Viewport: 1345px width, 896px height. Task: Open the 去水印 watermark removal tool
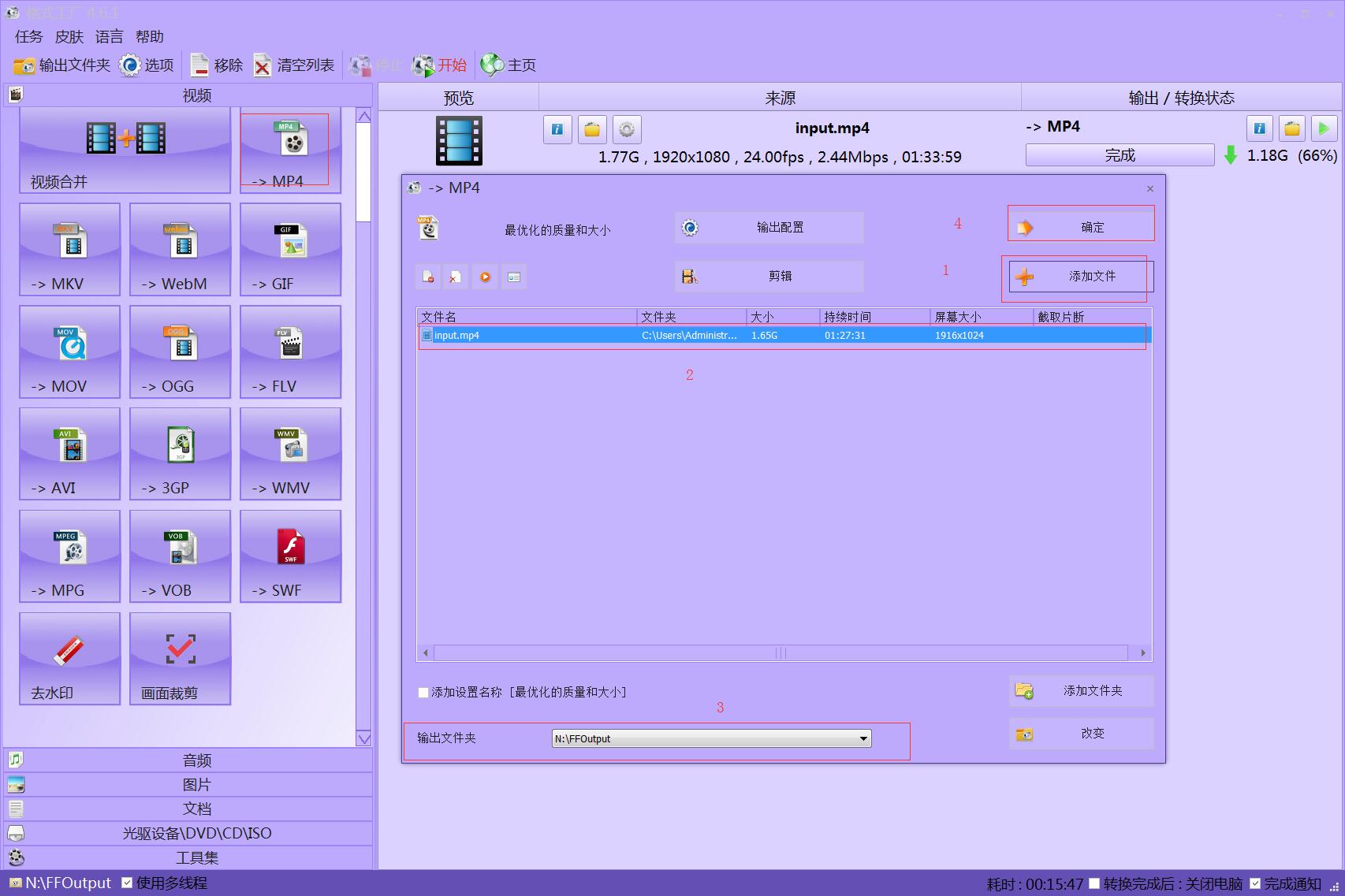(69, 659)
